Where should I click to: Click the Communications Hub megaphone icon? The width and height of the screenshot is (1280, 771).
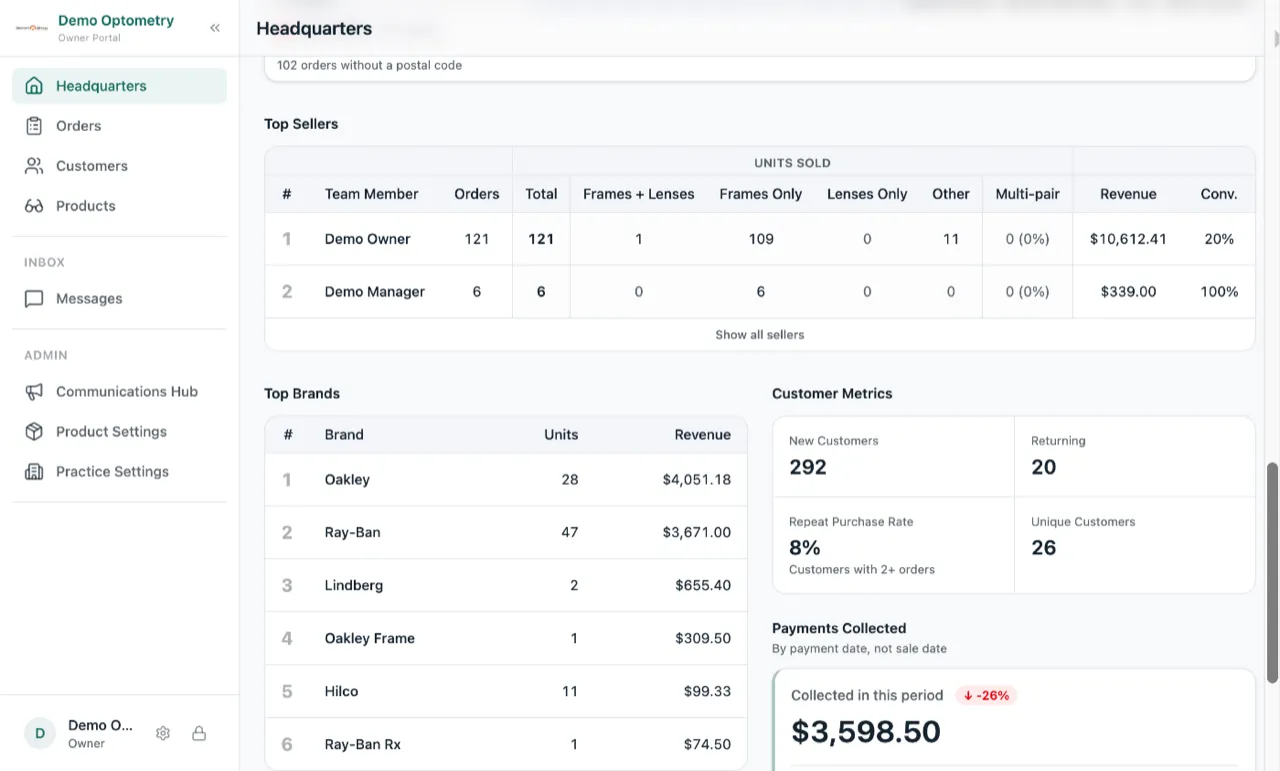tap(34, 392)
